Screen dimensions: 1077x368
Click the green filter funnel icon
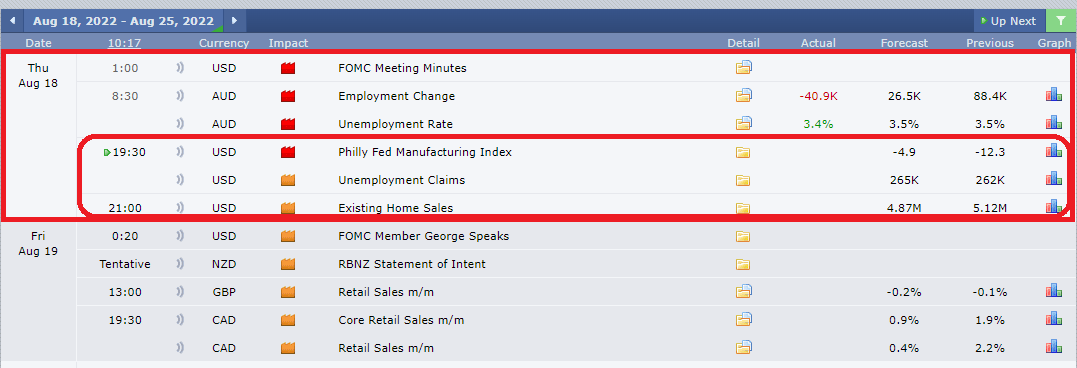pyautogui.click(x=1061, y=21)
